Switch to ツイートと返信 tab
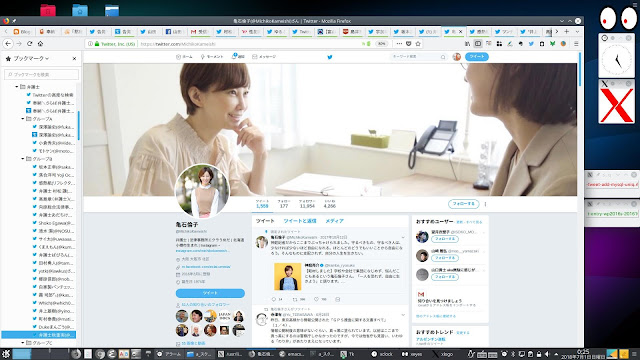This screenshot has height=360, width=640. [300, 221]
